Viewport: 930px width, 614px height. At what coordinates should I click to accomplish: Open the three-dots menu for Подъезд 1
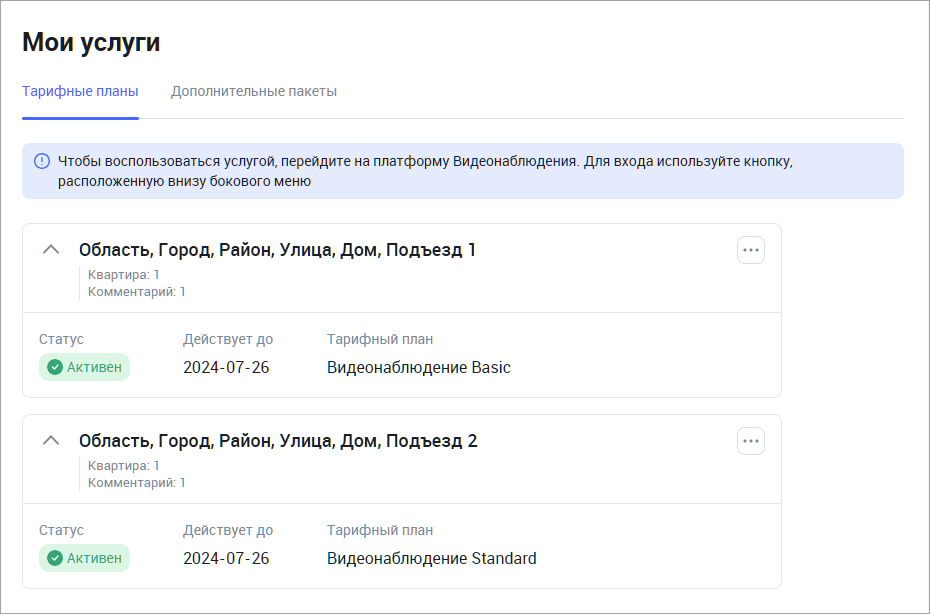[x=750, y=250]
